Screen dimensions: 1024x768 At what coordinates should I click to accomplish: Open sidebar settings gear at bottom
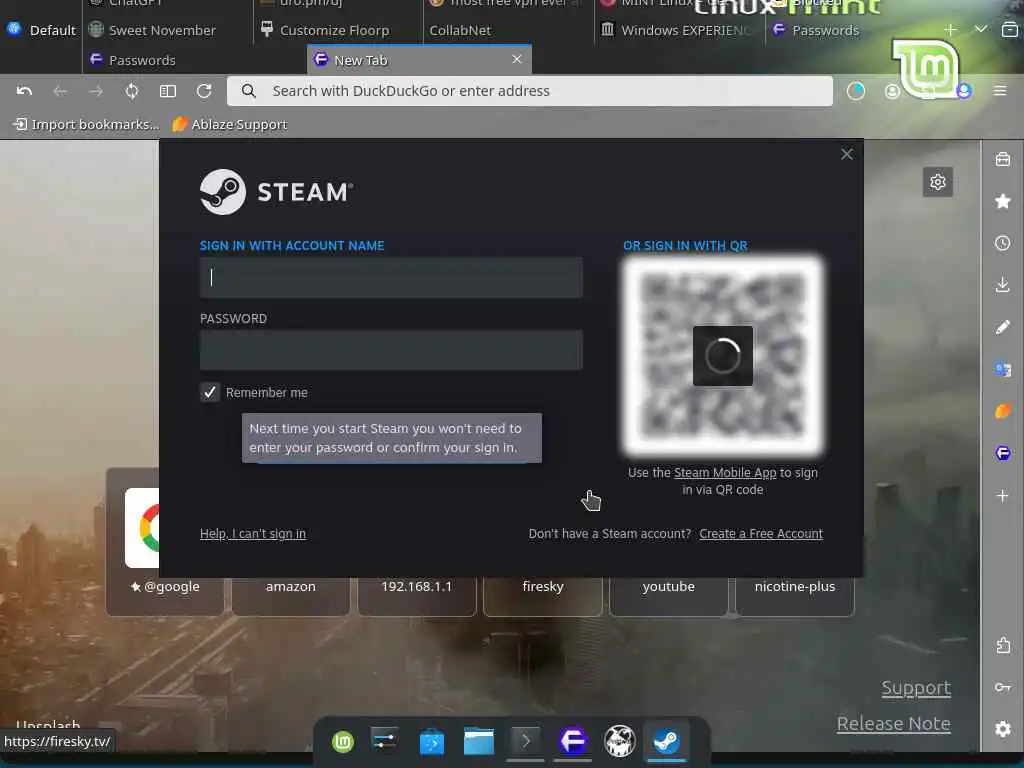[1002, 729]
